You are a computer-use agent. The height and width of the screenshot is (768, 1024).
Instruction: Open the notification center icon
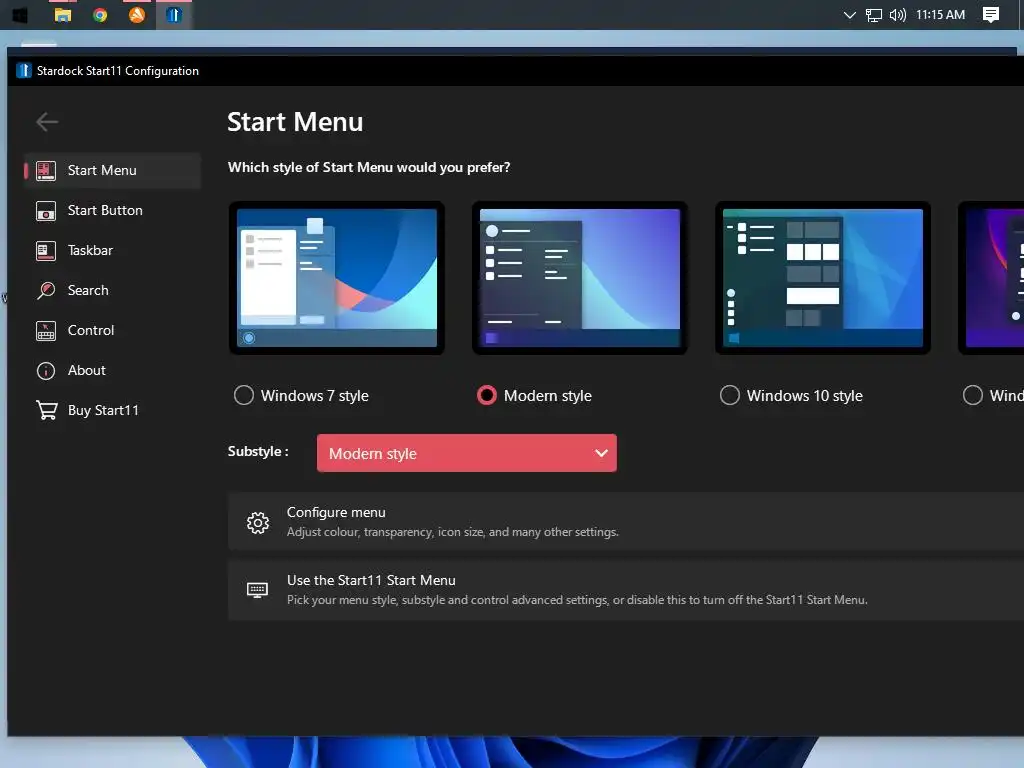[991, 15]
